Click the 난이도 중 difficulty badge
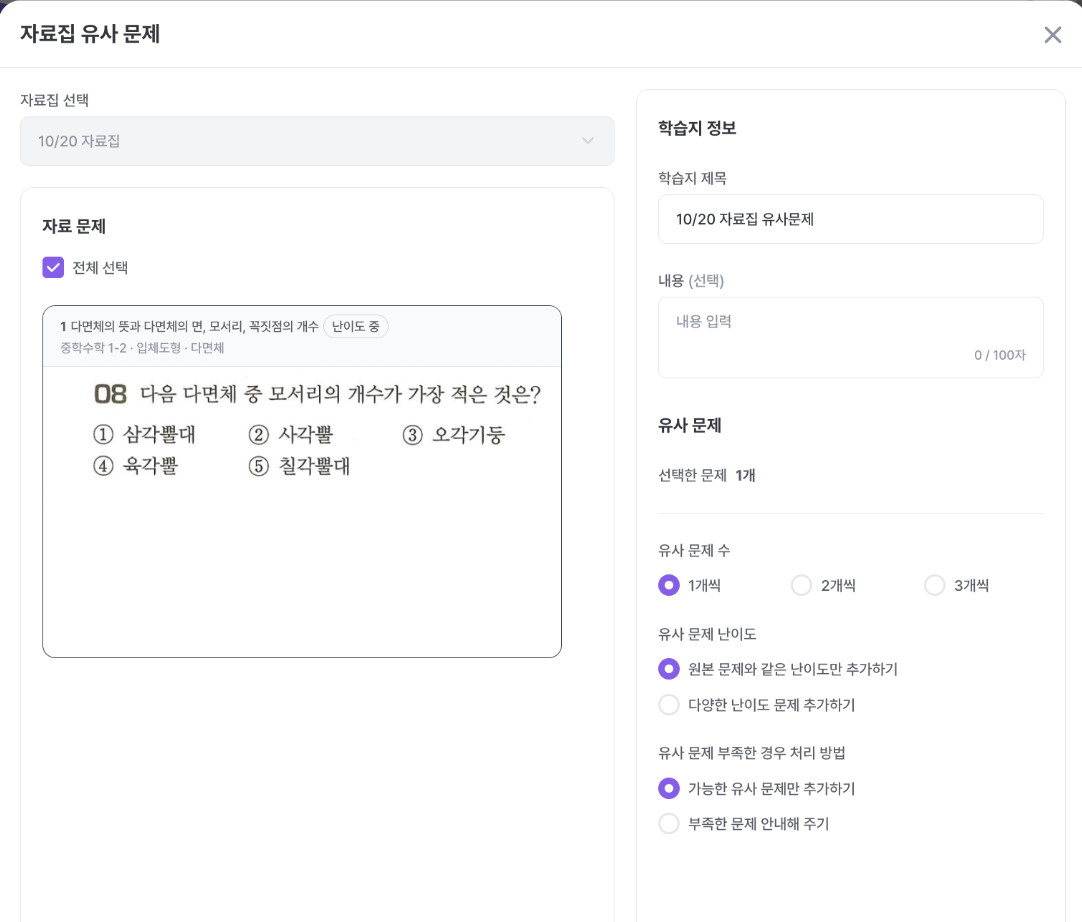Screen dimensions: 1082x922 pos(355,326)
